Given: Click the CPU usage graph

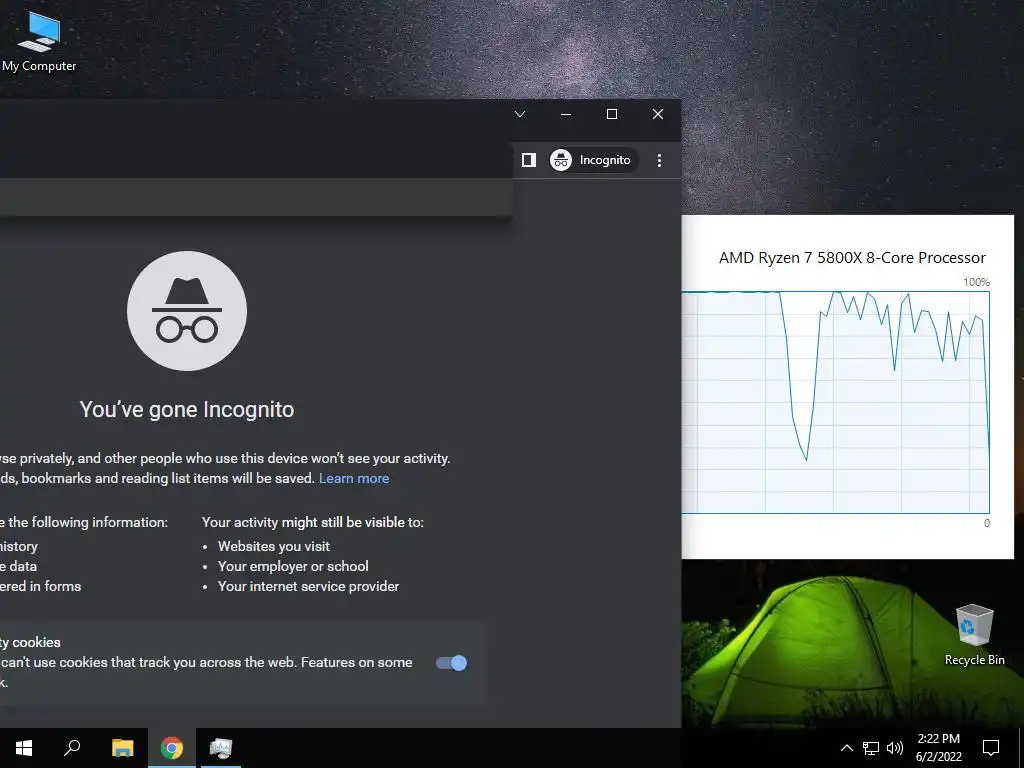Looking at the screenshot, I should point(836,402).
